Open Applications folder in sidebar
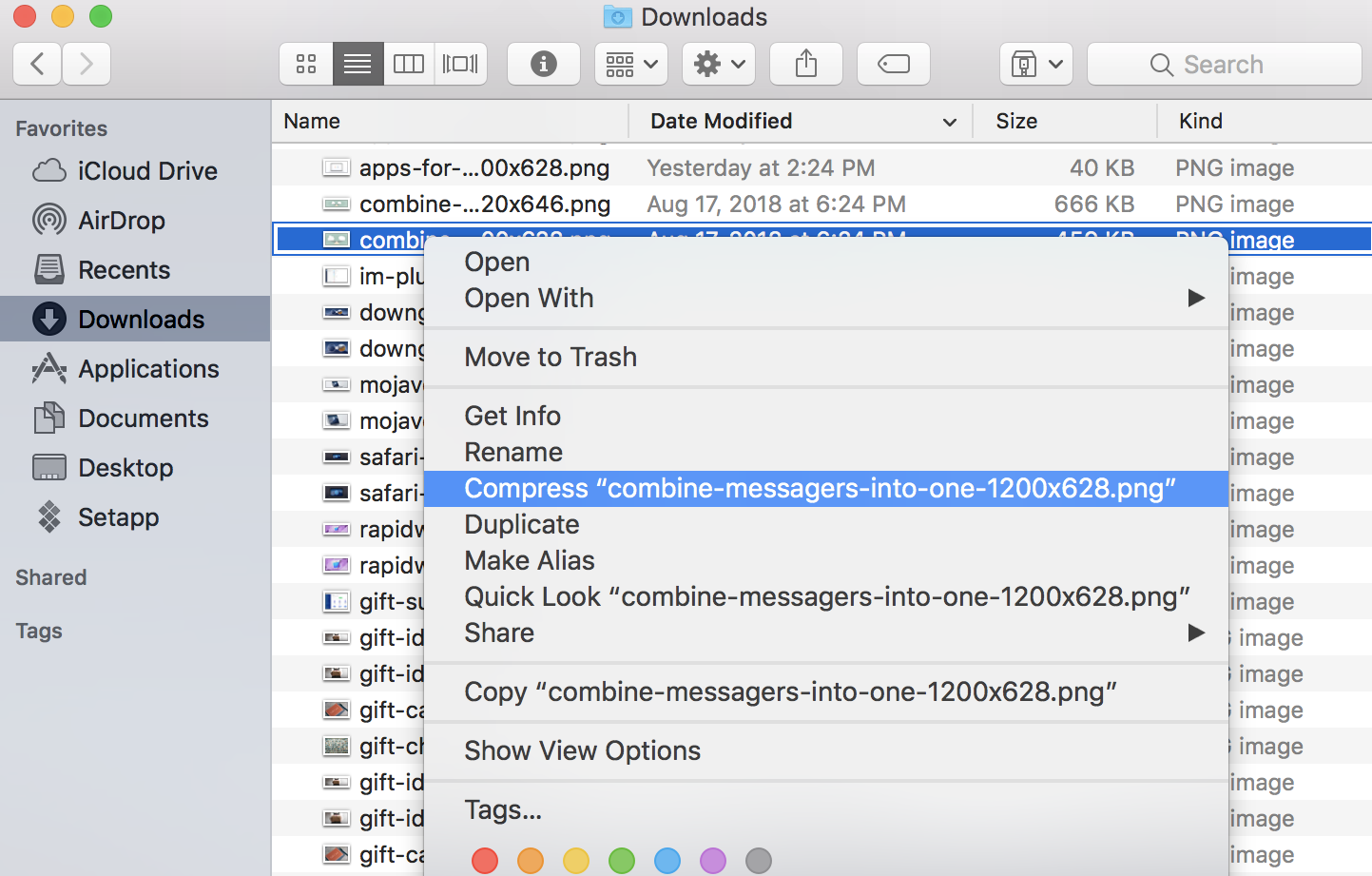The image size is (1372, 876). [148, 369]
